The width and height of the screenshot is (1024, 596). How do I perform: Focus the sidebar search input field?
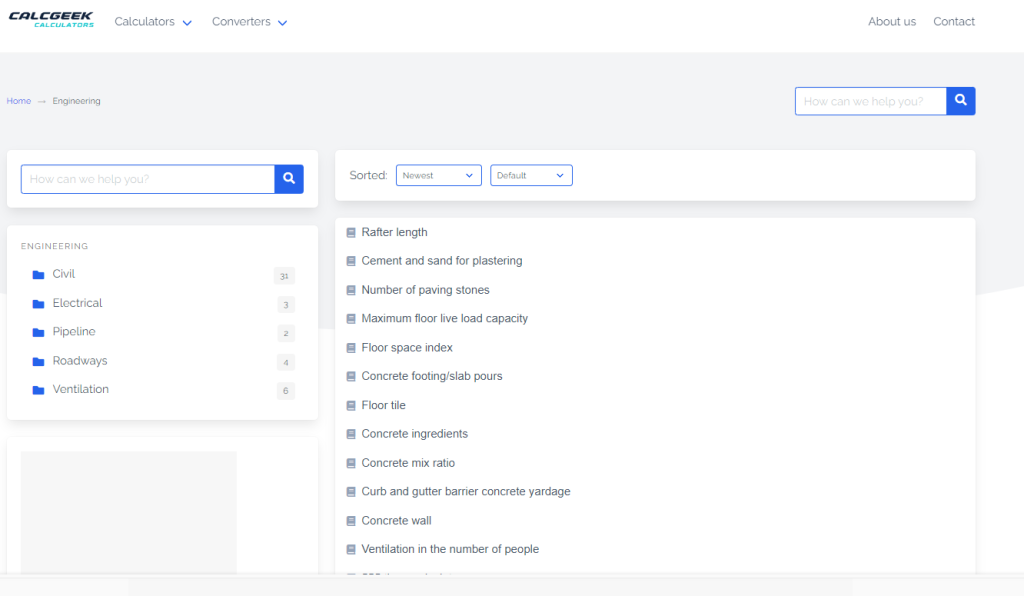tap(148, 179)
